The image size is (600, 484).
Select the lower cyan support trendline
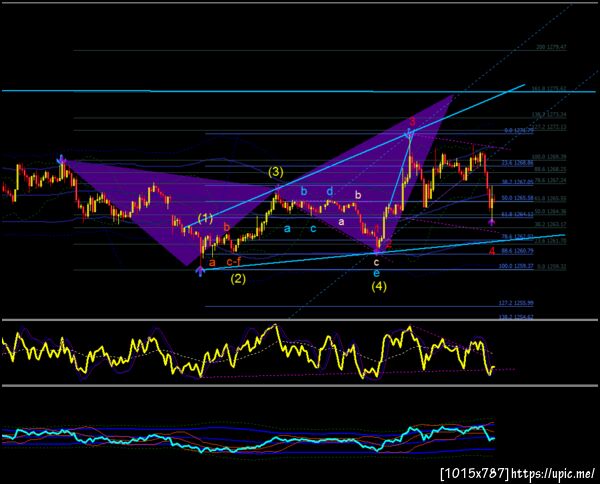[x=385, y=252]
